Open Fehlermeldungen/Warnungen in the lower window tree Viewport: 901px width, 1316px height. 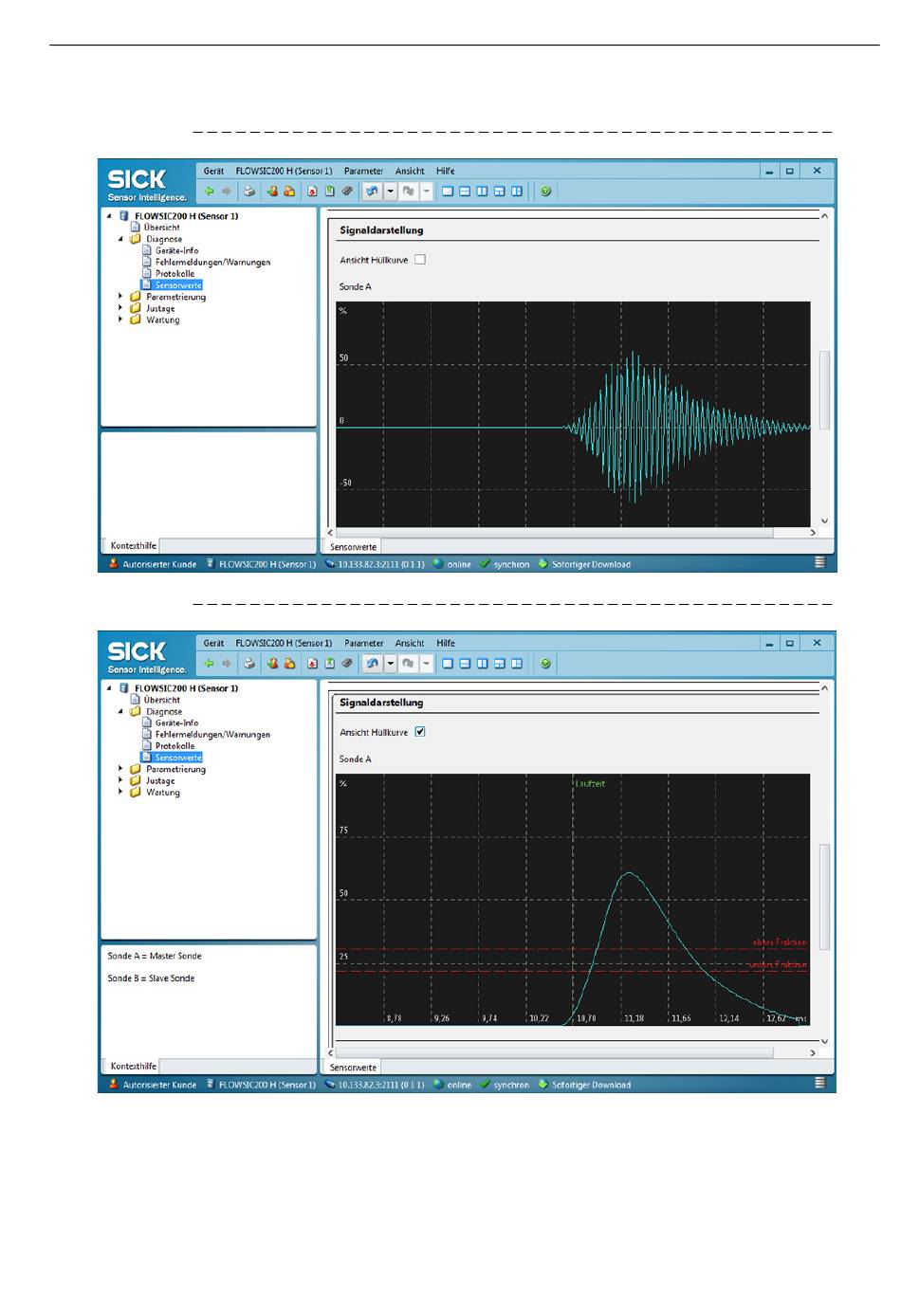click(x=212, y=735)
